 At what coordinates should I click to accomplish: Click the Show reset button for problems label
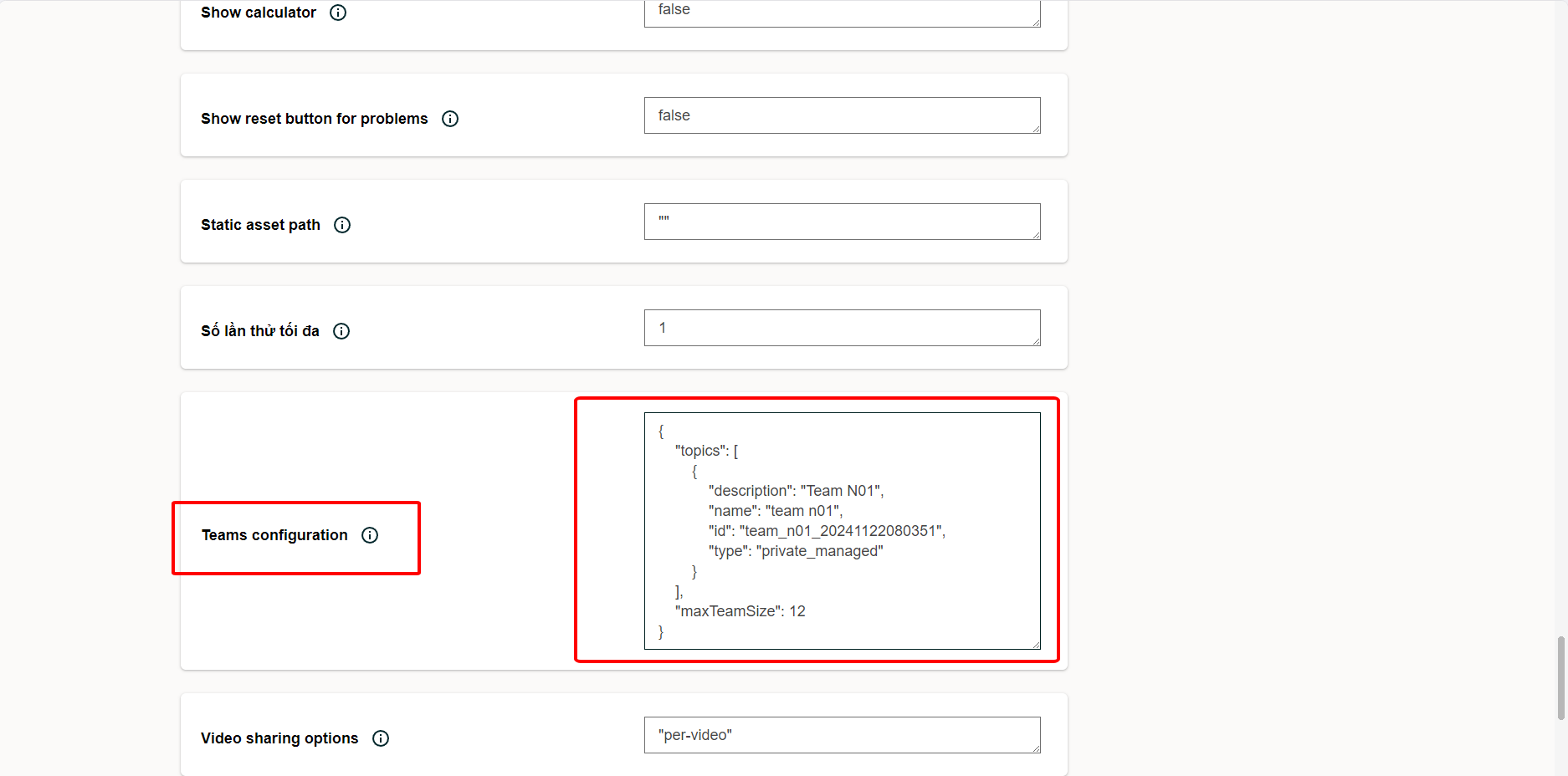[314, 119]
